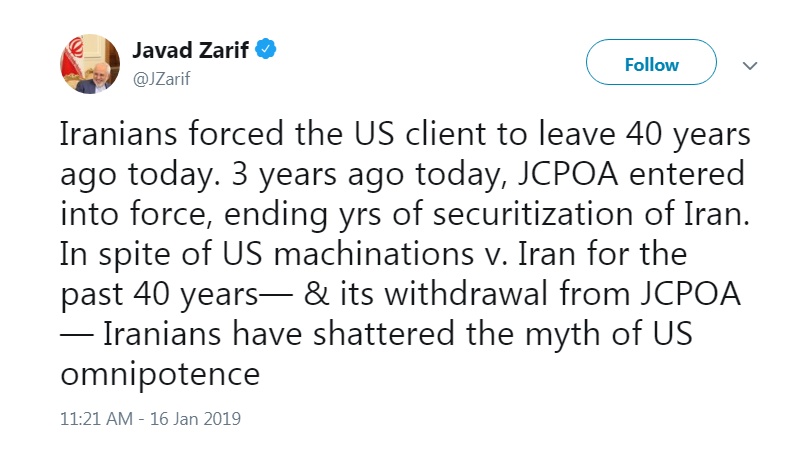Image resolution: width=800 pixels, height=450 pixels.
Task: Click the phrase "3 years ago today"
Action: click(x=346, y=173)
